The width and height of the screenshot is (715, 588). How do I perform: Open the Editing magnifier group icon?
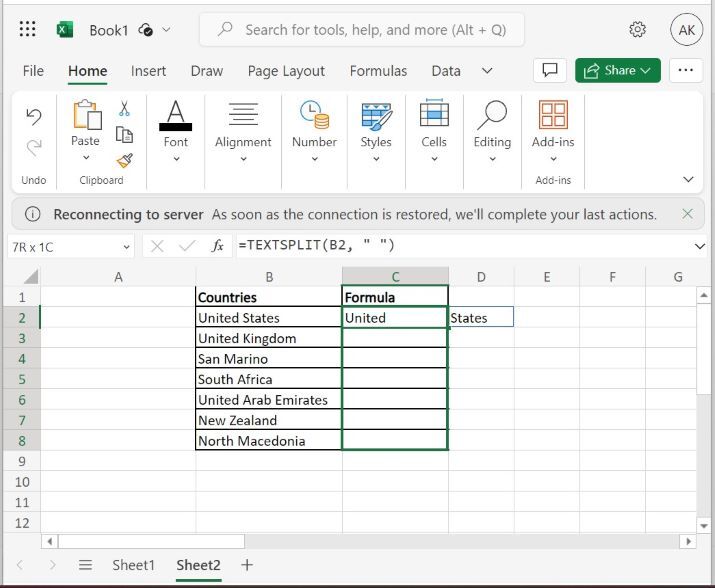click(x=492, y=115)
